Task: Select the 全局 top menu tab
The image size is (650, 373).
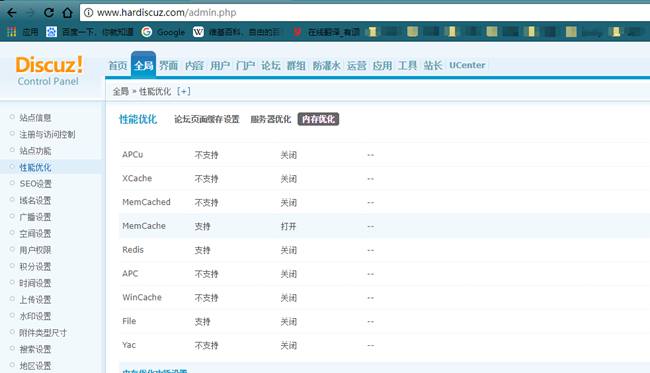Action: (x=143, y=65)
